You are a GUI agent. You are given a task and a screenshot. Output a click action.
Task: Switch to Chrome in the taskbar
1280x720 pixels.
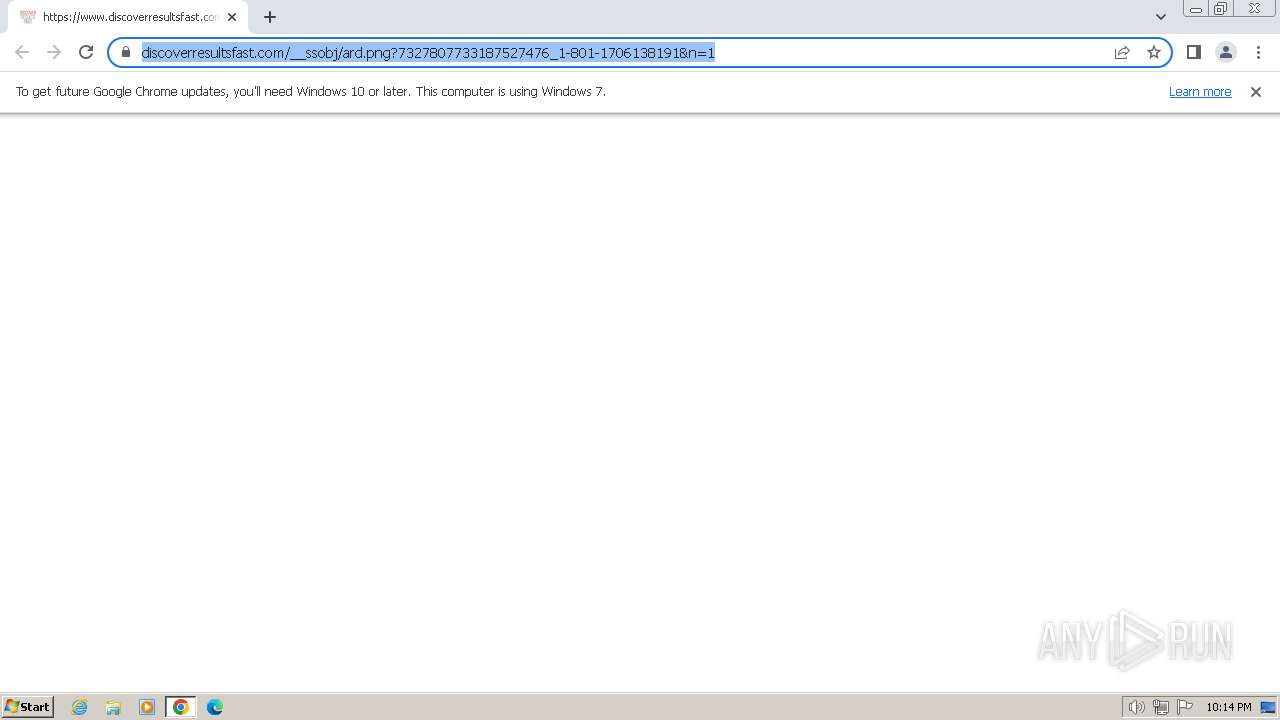click(x=181, y=707)
